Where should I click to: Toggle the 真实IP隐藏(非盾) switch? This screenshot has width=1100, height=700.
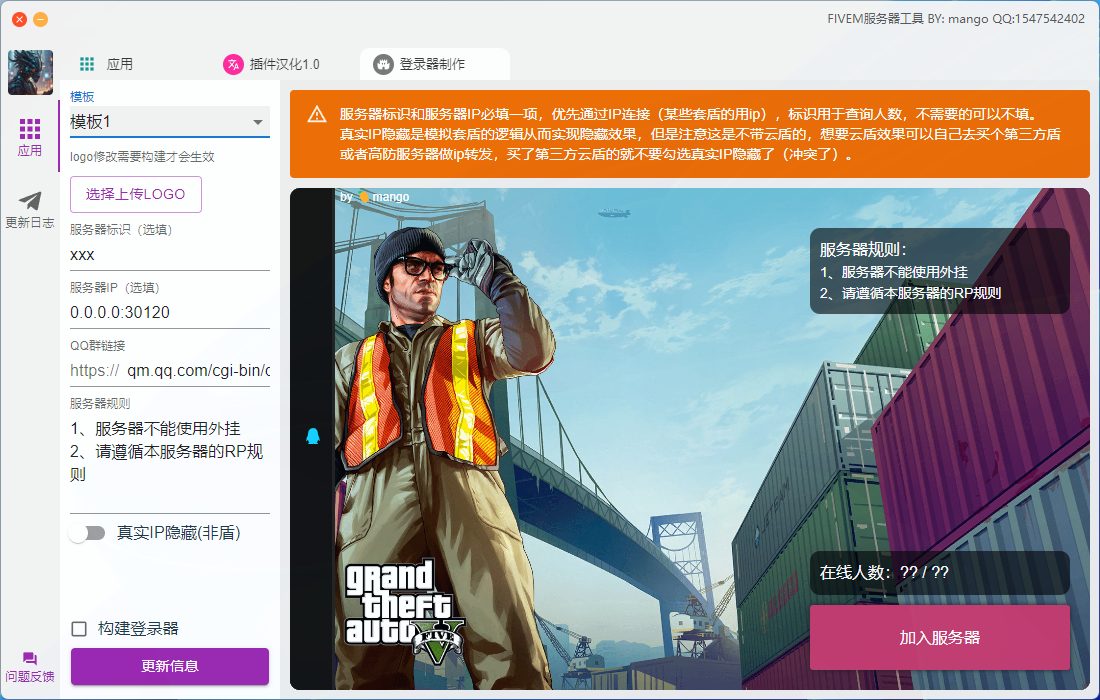tap(88, 534)
